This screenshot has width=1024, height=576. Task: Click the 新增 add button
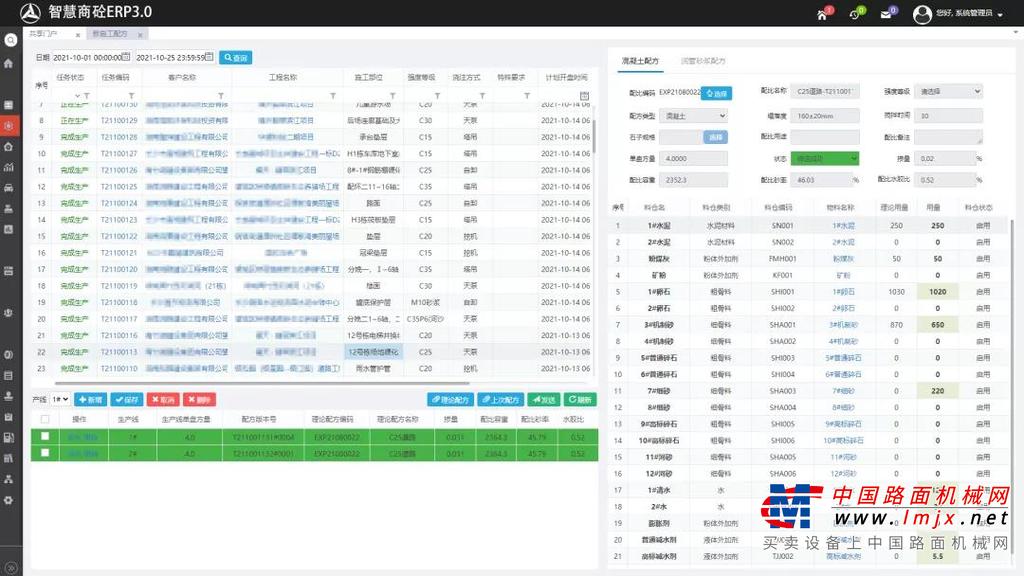tap(90, 400)
